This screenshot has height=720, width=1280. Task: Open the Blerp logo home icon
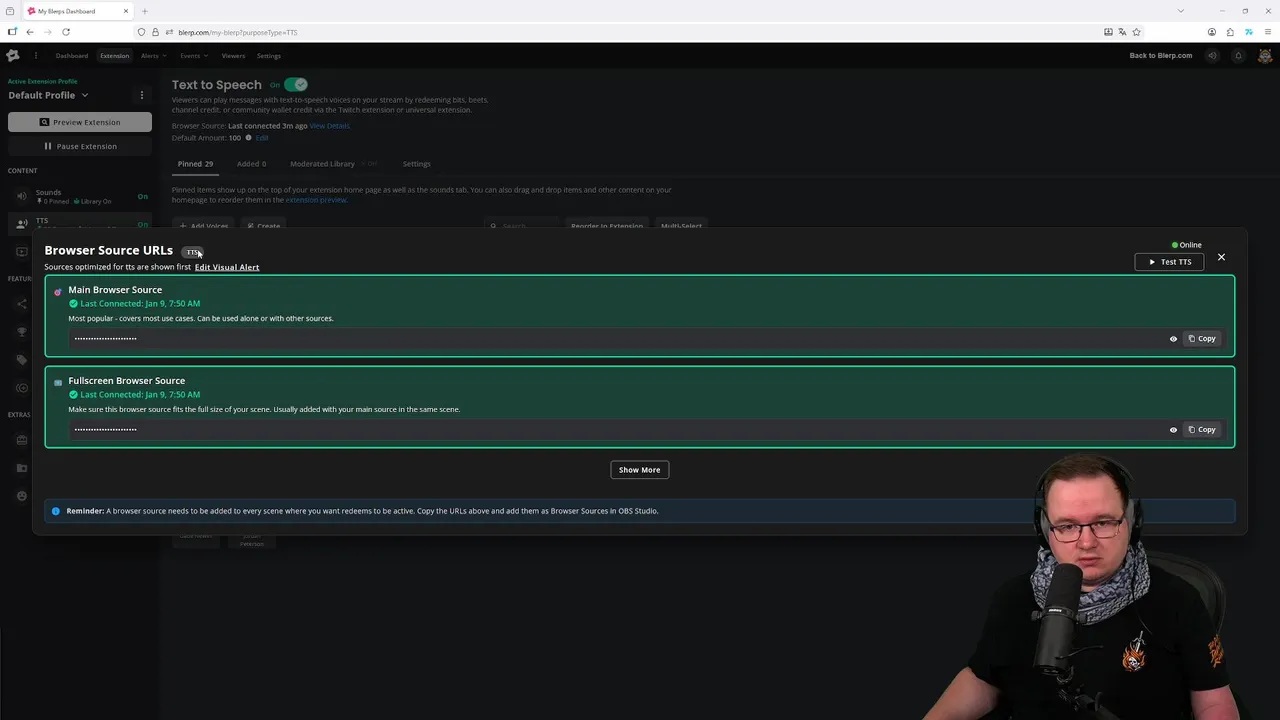point(13,56)
